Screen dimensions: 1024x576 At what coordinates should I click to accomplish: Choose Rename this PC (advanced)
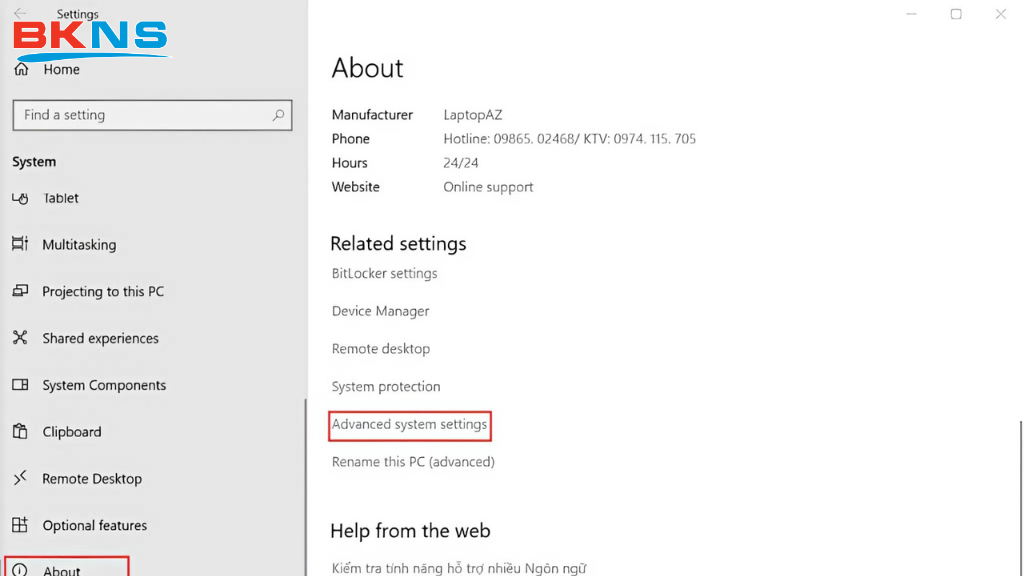tap(413, 462)
